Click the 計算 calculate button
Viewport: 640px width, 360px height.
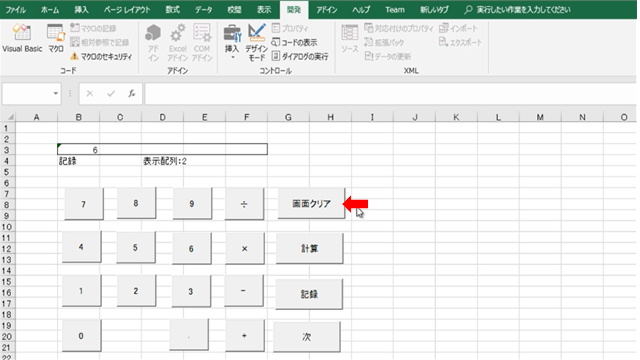pos(309,248)
